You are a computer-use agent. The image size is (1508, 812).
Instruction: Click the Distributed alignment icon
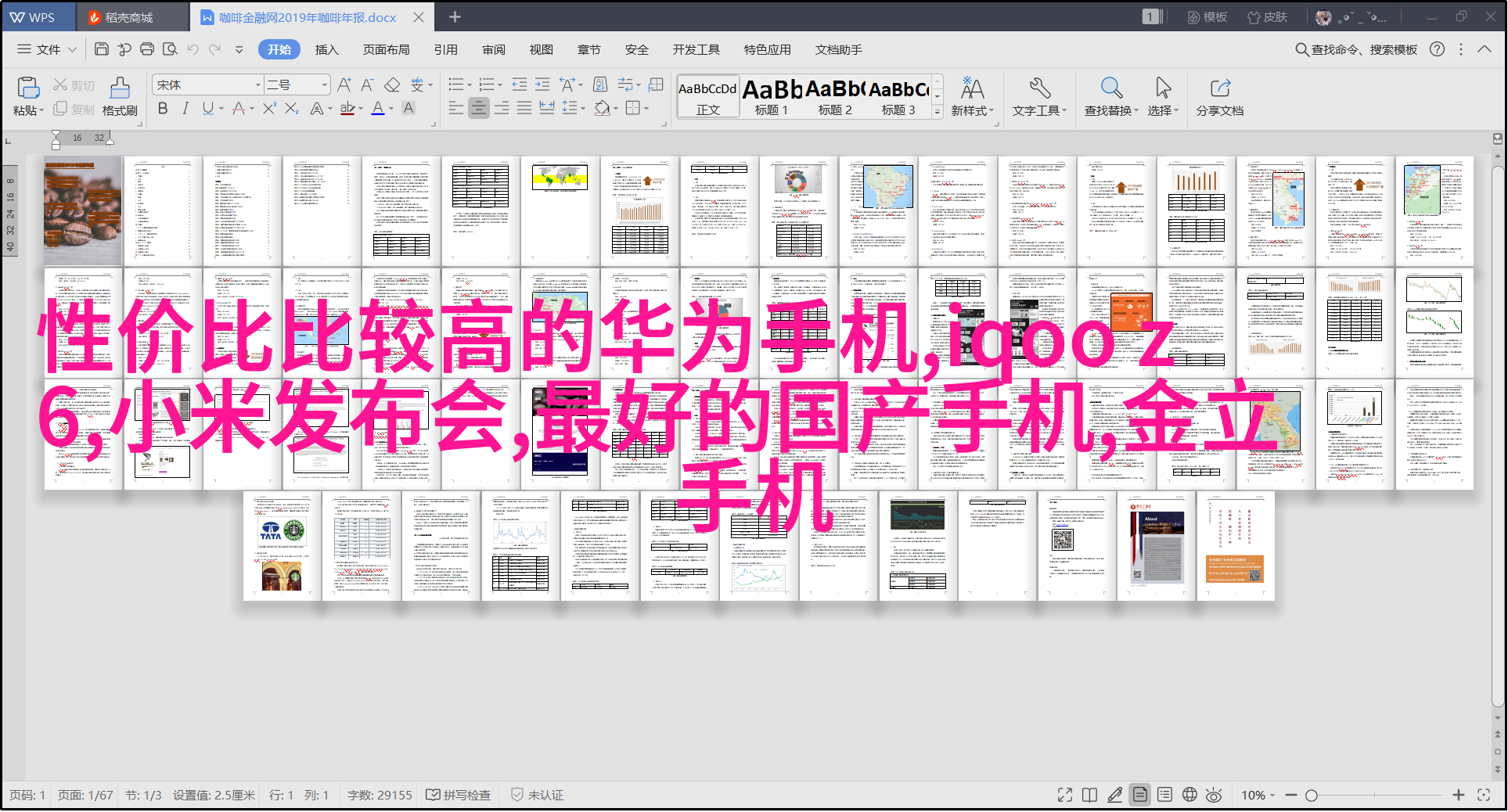(x=547, y=108)
